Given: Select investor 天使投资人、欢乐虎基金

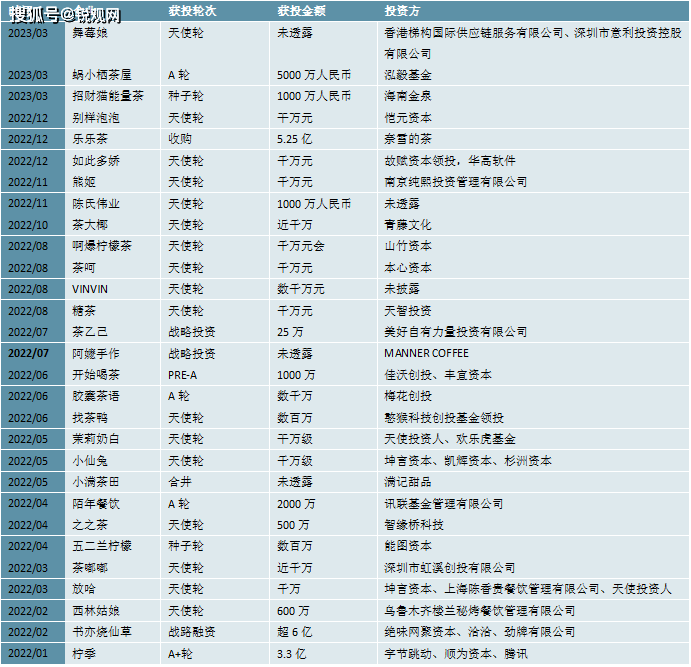Looking at the screenshot, I should (450, 439).
